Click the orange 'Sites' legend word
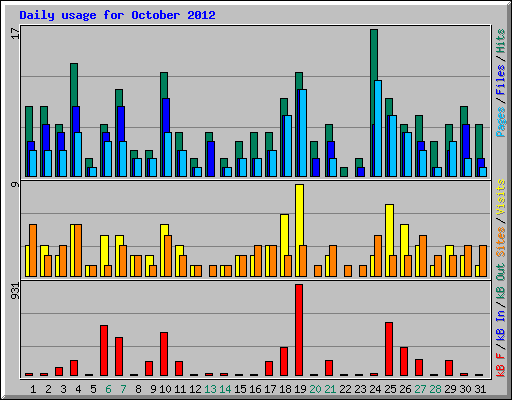The width and height of the screenshot is (512, 400). point(500,242)
